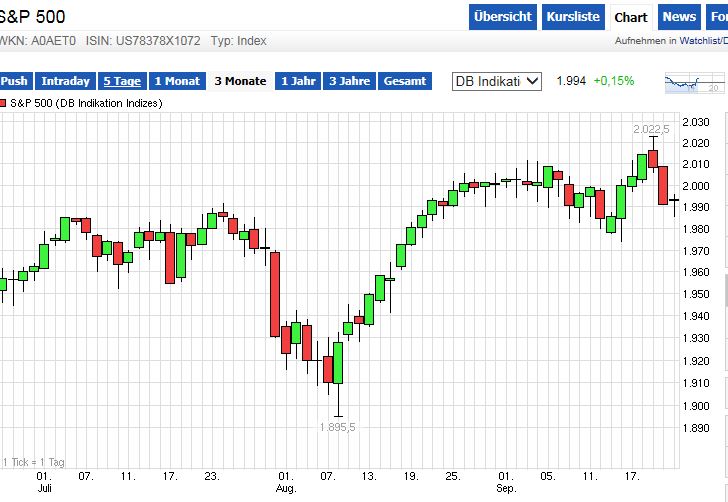This screenshot has height=502, width=728.
Task: Show the 3 Jahre time range
Action: 350,81
